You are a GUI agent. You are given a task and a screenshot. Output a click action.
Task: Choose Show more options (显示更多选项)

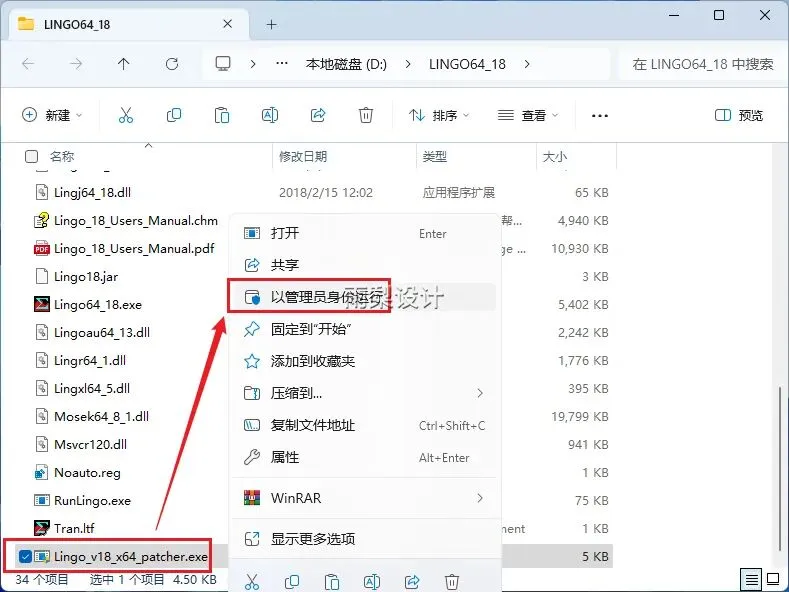365,539
